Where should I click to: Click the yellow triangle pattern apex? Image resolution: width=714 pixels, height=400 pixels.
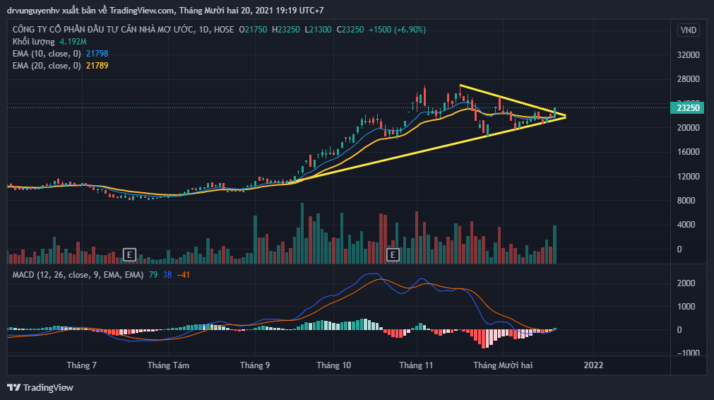pyautogui.click(x=565, y=117)
